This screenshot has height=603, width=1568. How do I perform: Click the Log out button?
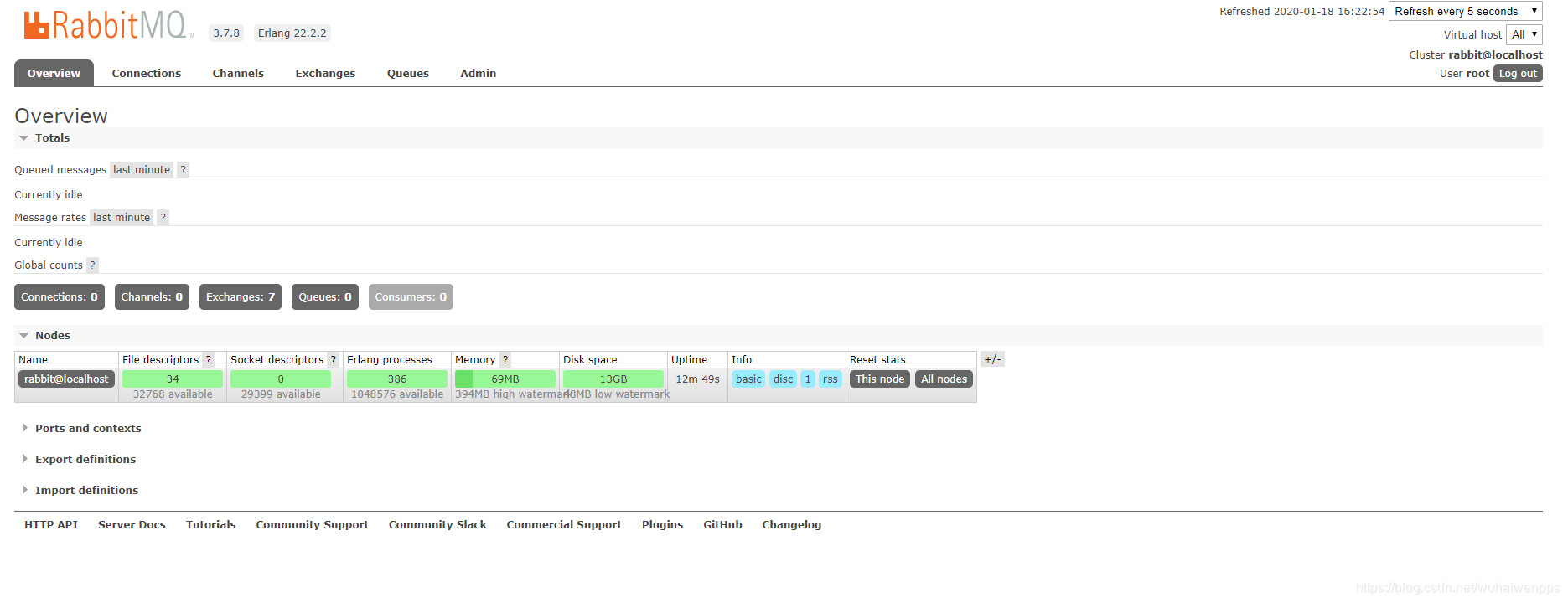[1518, 73]
